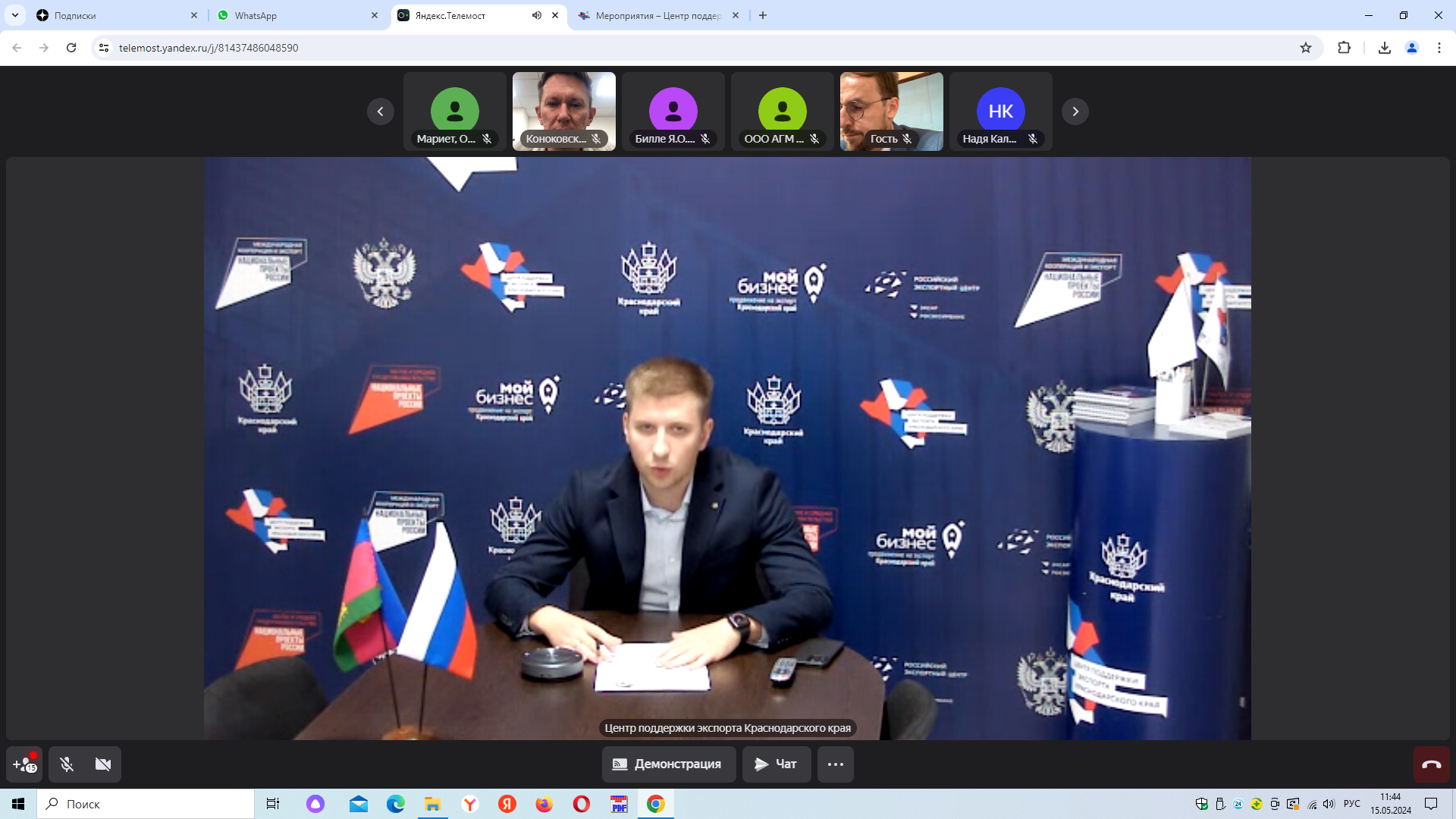The width and height of the screenshot is (1456, 819).
Task: Open the blue 24 tray icon
Action: (1238, 804)
